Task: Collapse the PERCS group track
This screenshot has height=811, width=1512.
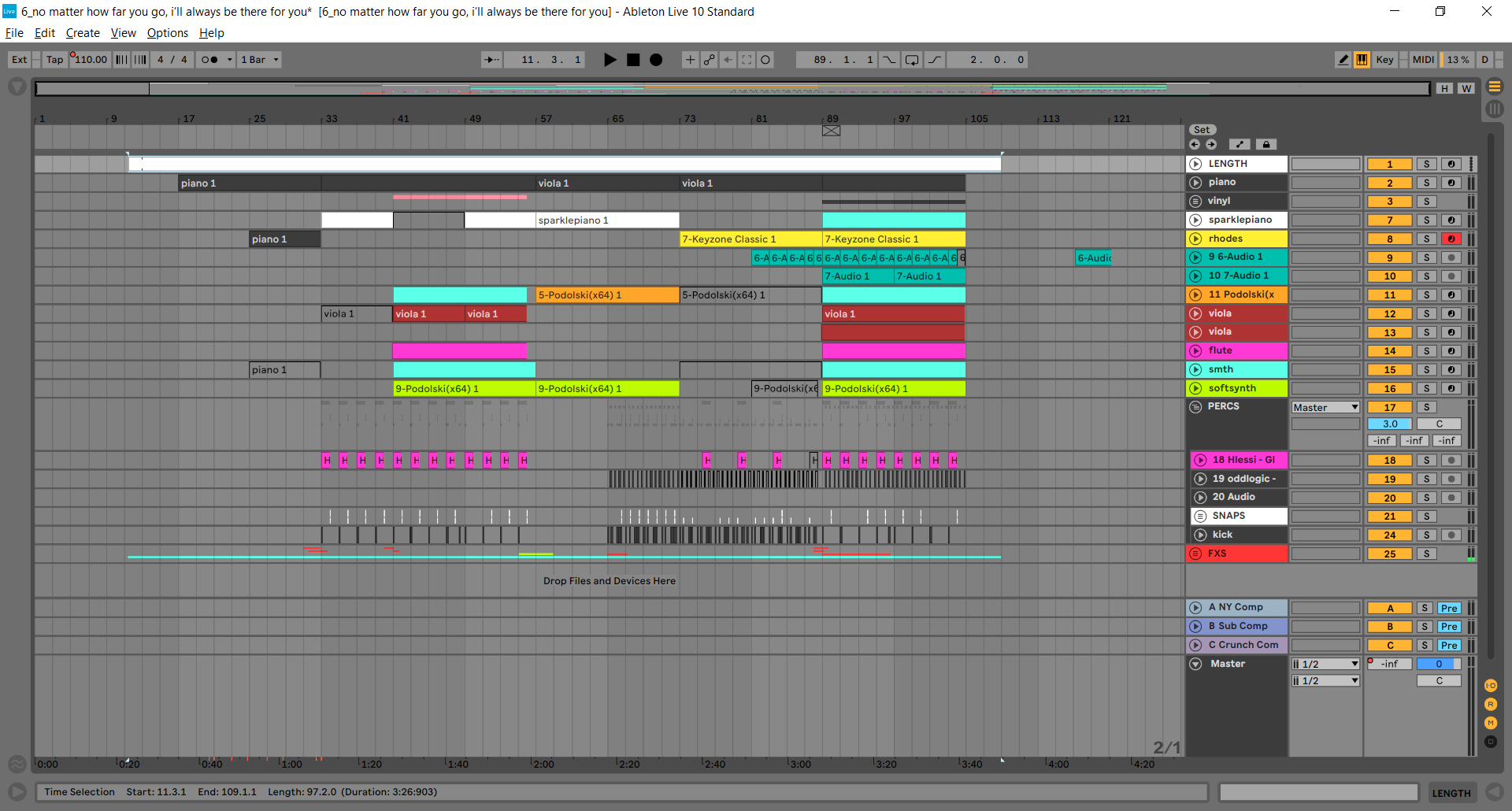Action: click(x=1195, y=407)
